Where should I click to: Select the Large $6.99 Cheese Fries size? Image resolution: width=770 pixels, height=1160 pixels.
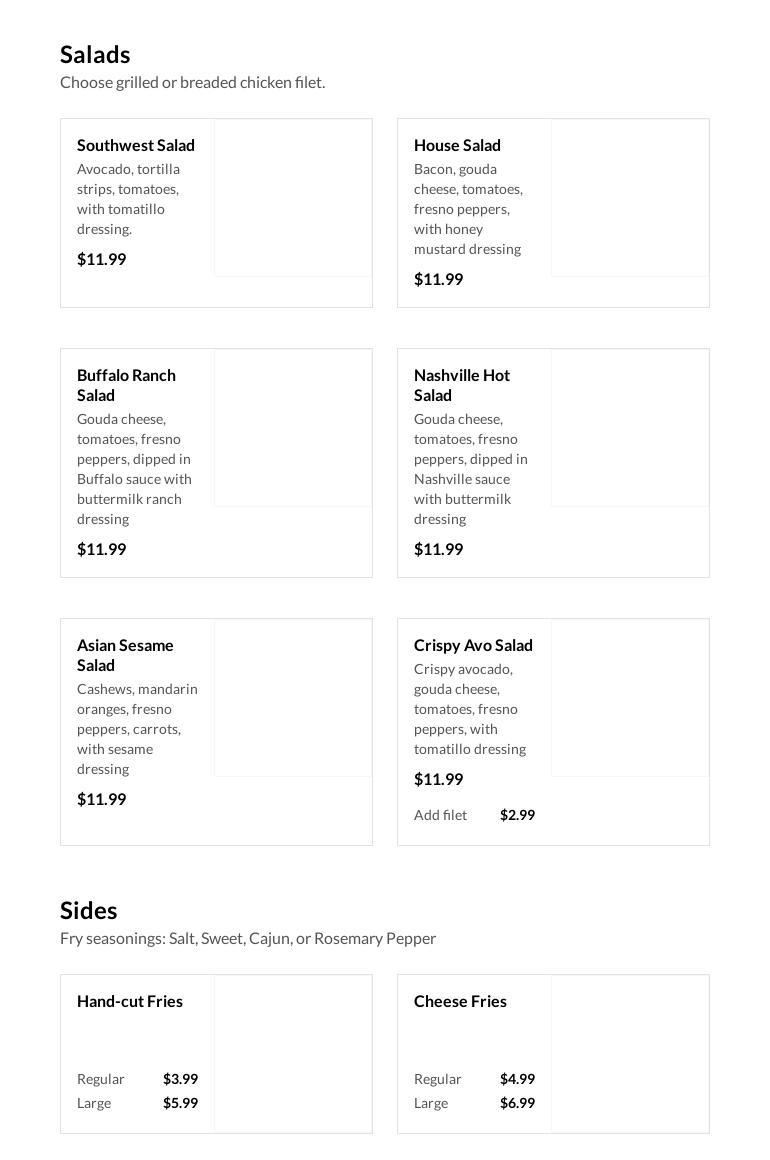point(474,1103)
